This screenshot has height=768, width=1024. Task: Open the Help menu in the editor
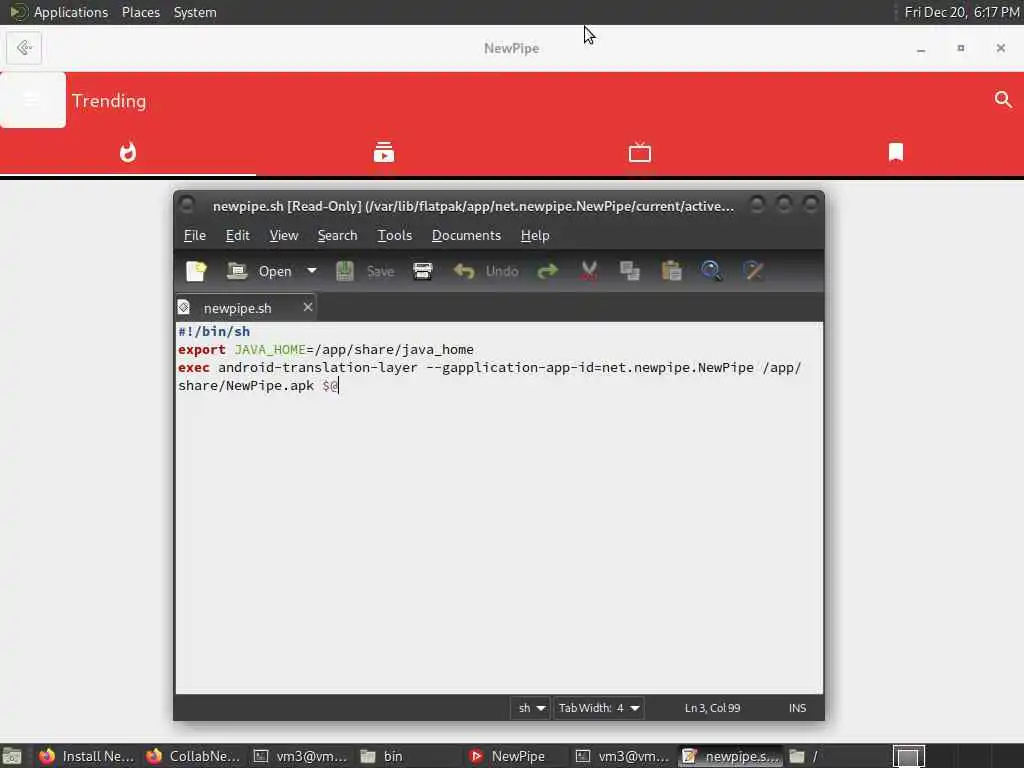(x=535, y=235)
